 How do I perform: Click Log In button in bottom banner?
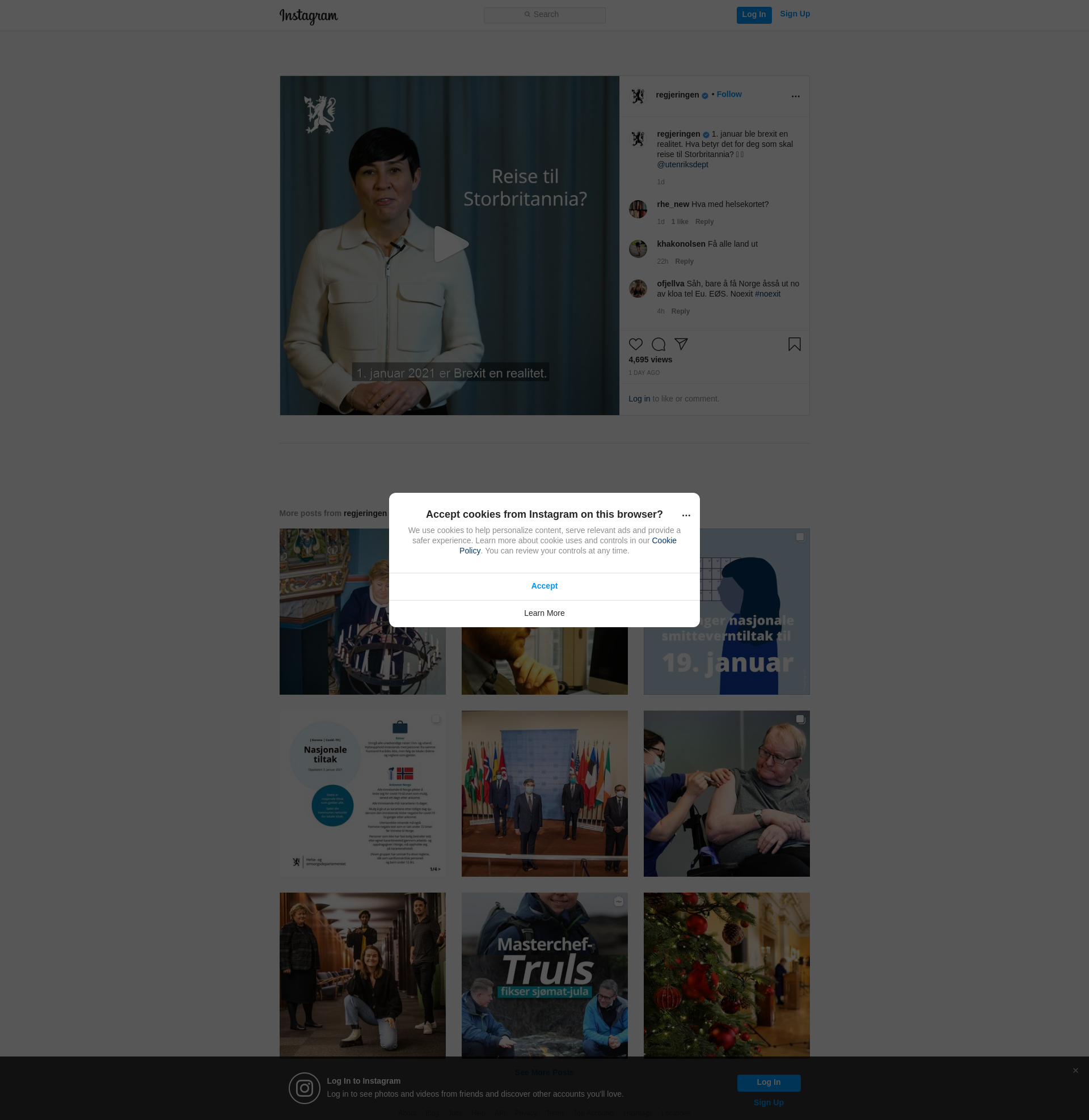768,1082
